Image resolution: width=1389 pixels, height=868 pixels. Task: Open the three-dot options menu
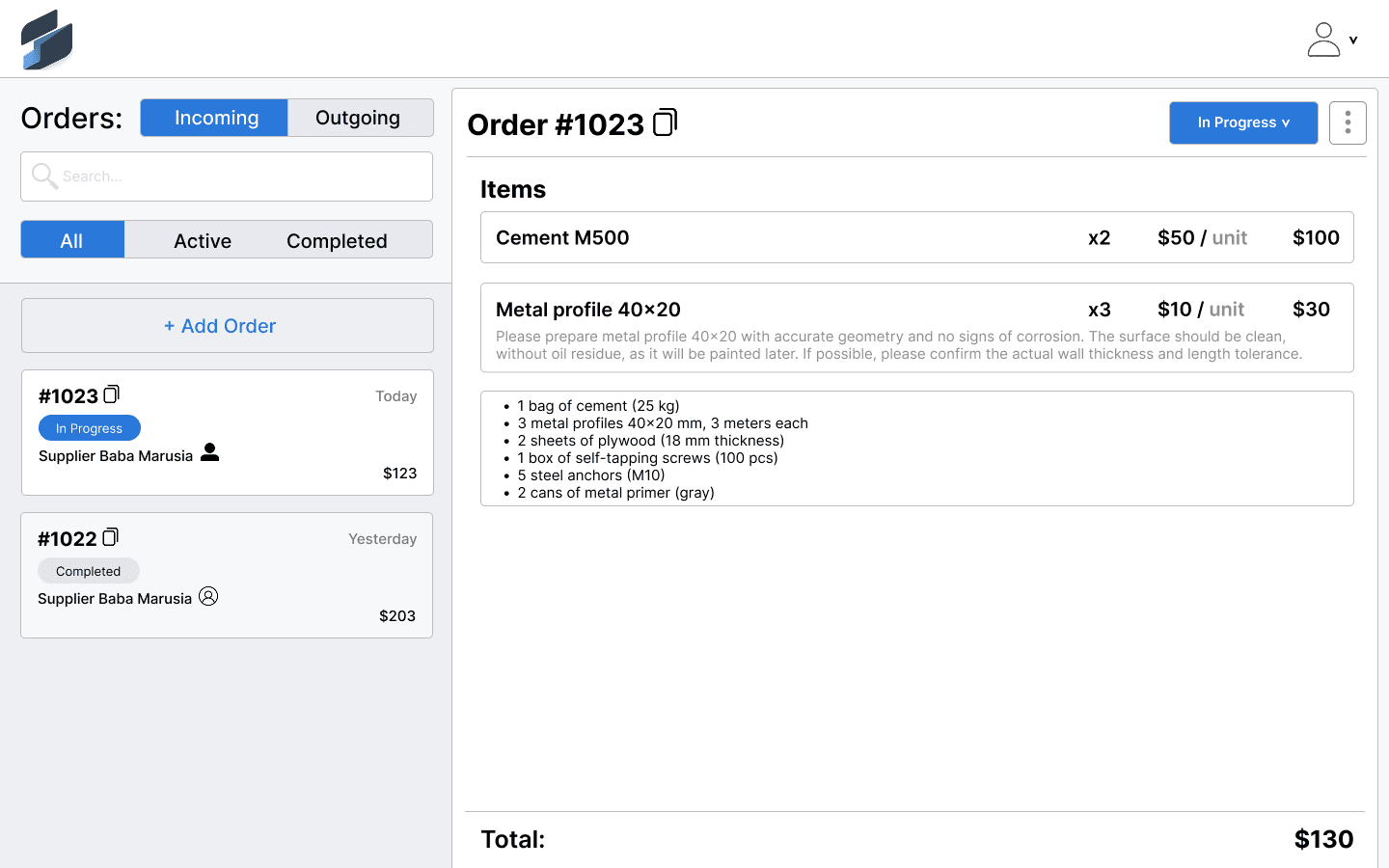pos(1348,122)
